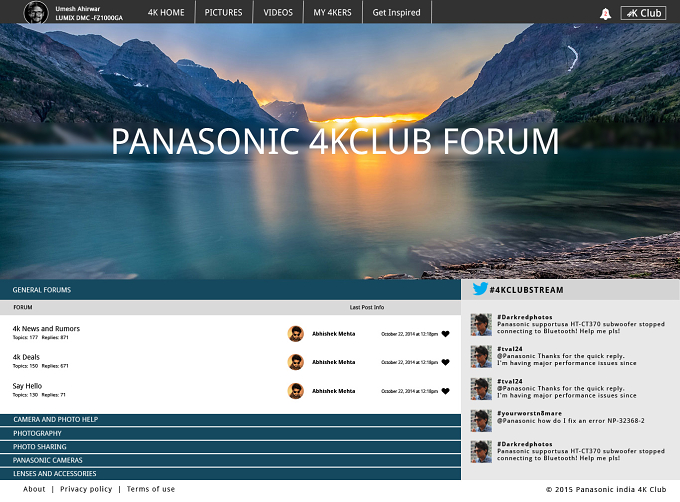The image size is (680, 502).
Task: Go to 4K HOME menu
Action: click(166, 13)
